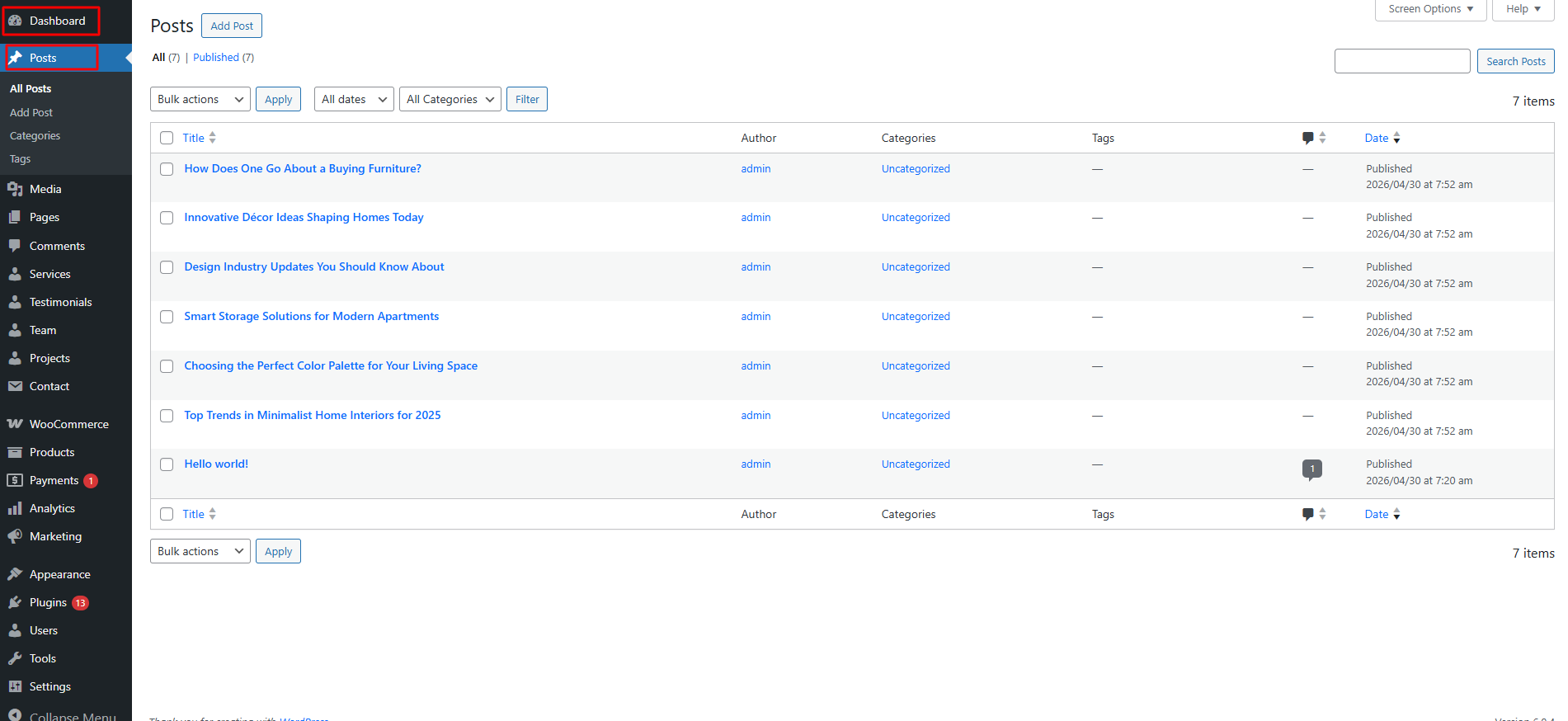Click the WooCommerce logo icon
This screenshot has width=1568, height=721.
click(x=15, y=424)
